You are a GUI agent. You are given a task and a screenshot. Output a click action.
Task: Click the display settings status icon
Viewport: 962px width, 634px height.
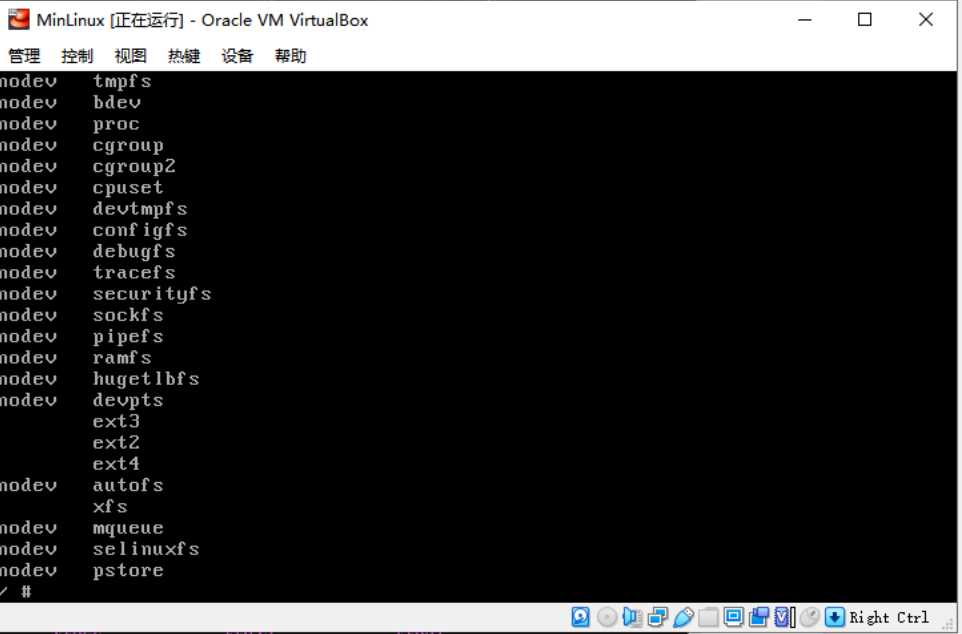(x=734, y=617)
